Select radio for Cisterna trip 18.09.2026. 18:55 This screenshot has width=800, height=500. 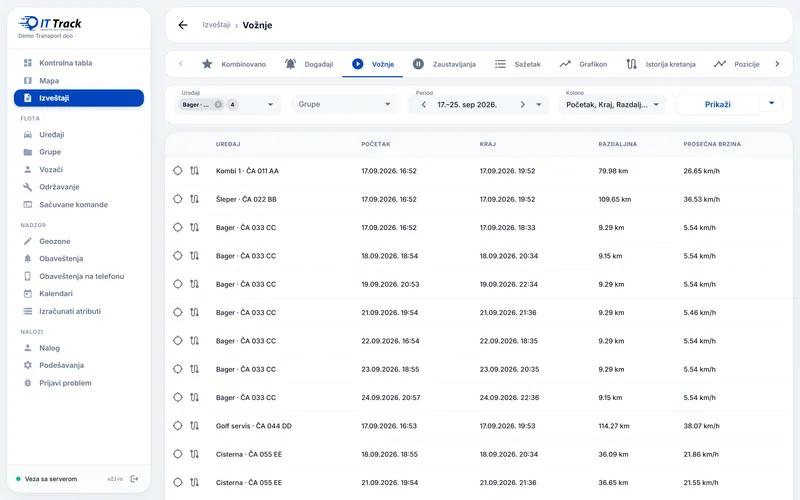[x=178, y=454]
